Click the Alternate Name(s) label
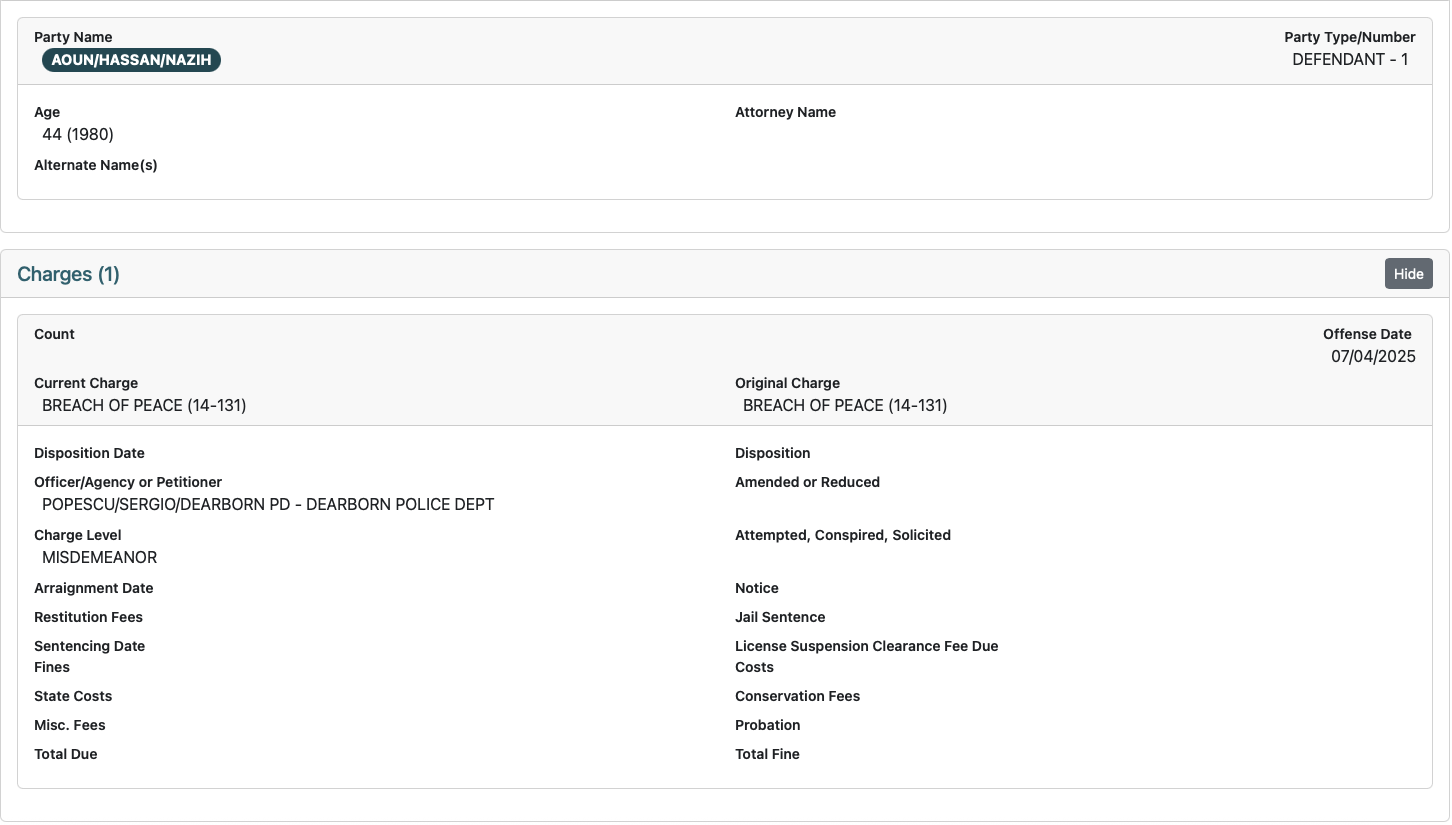 tap(96, 165)
